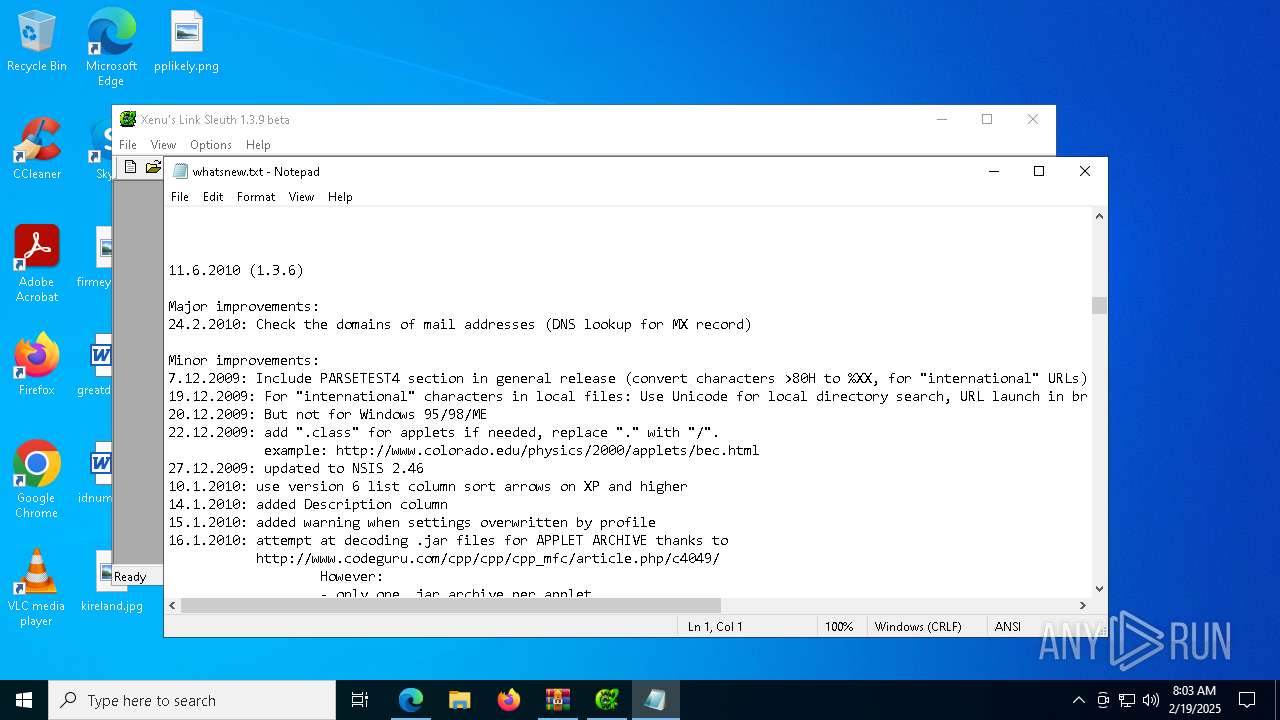This screenshot has width=1280, height=720.
Task: Minimize the Notepad window
Action: pyautogui.click(x=993, y=171)
